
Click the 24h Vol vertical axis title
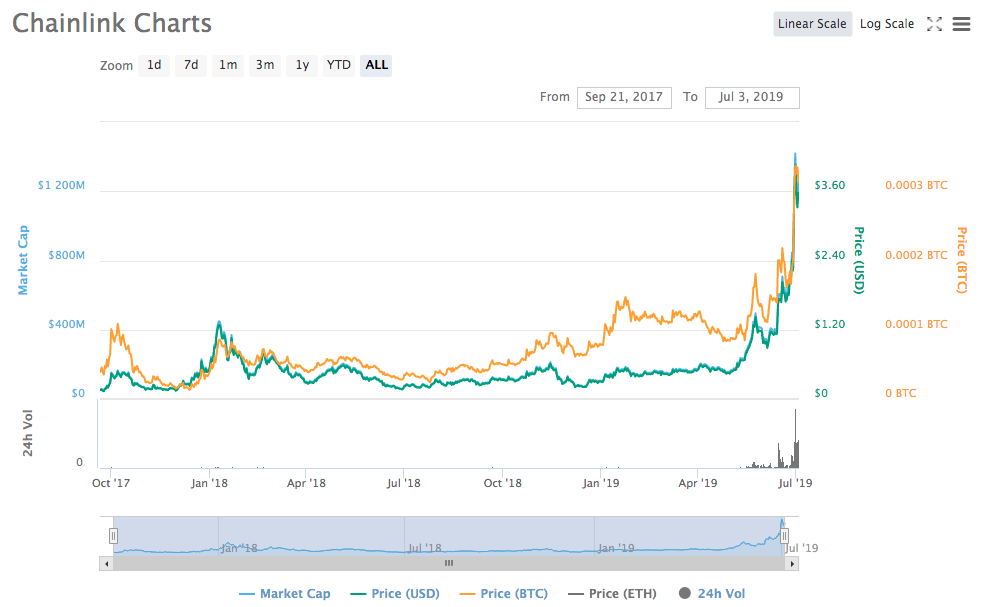point(27,433)
